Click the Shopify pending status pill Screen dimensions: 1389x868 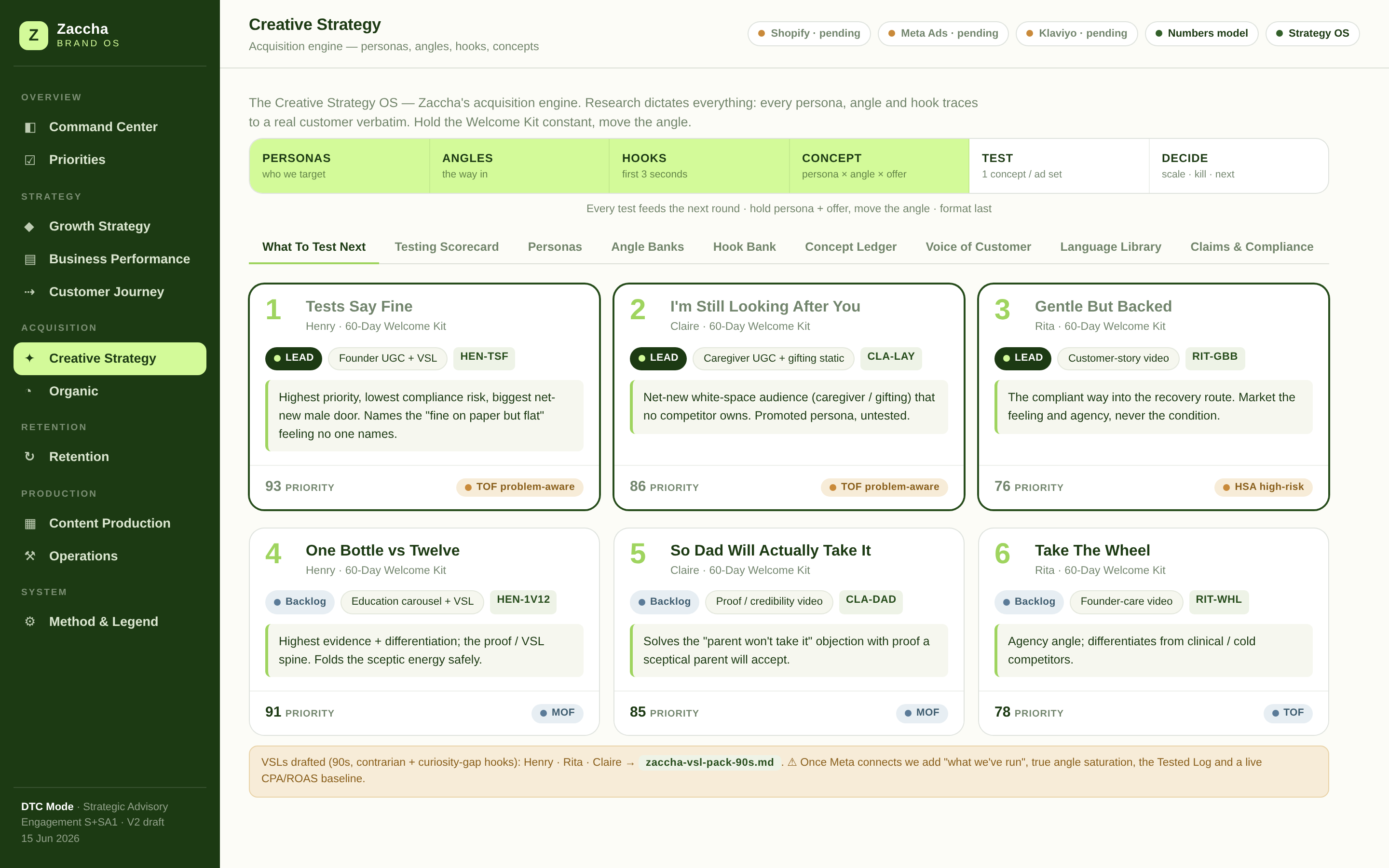click(809, 33)
